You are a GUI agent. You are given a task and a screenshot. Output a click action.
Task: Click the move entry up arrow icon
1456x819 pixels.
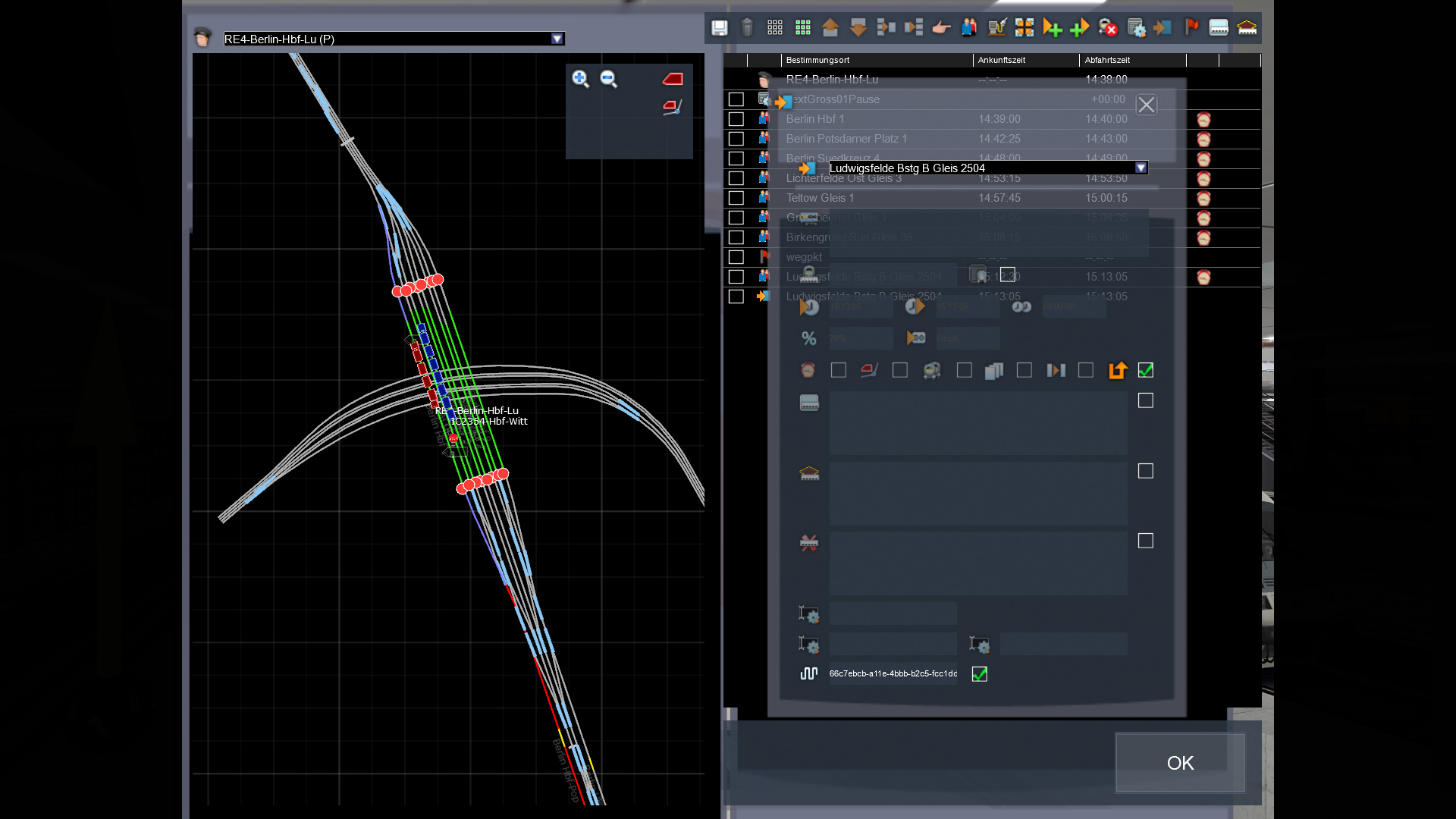830,28
